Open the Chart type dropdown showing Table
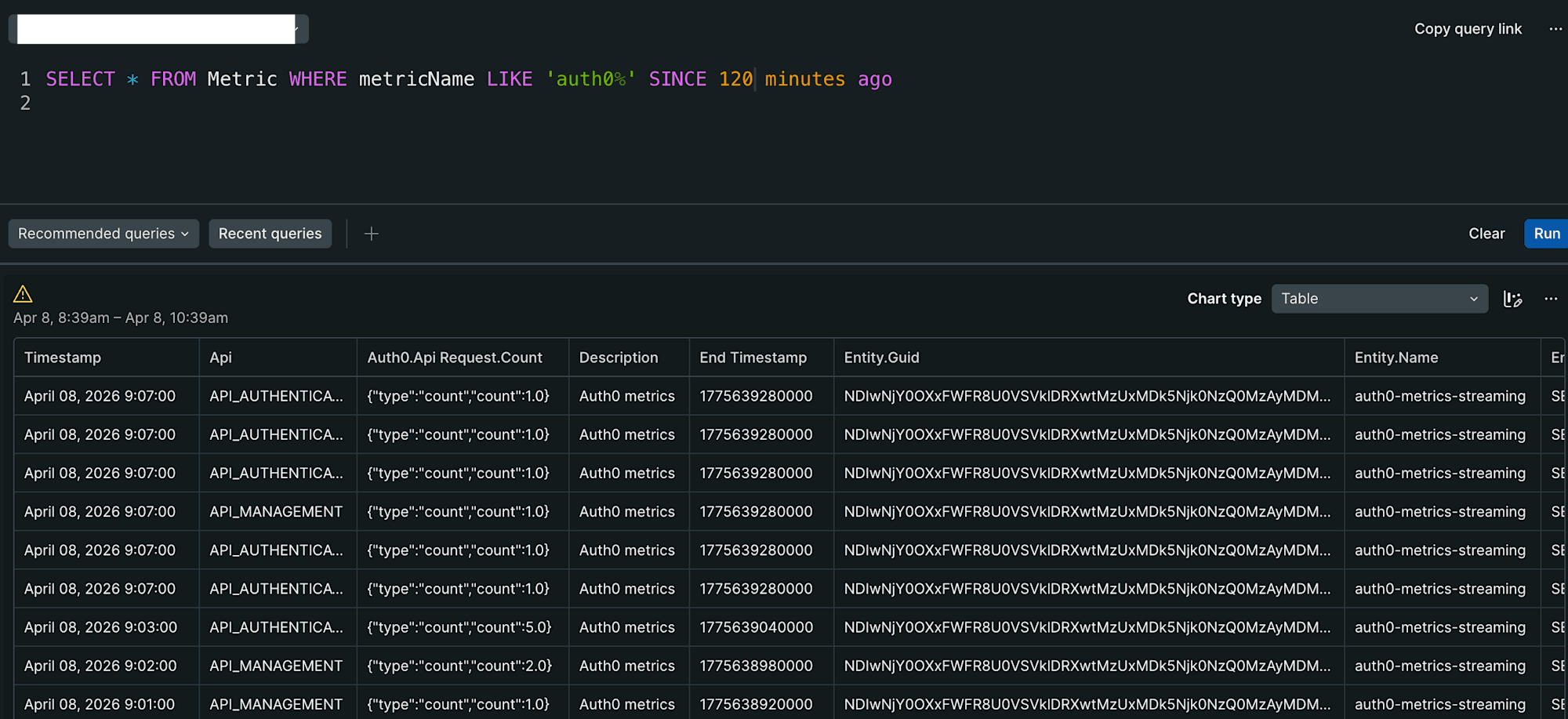 1379,299
